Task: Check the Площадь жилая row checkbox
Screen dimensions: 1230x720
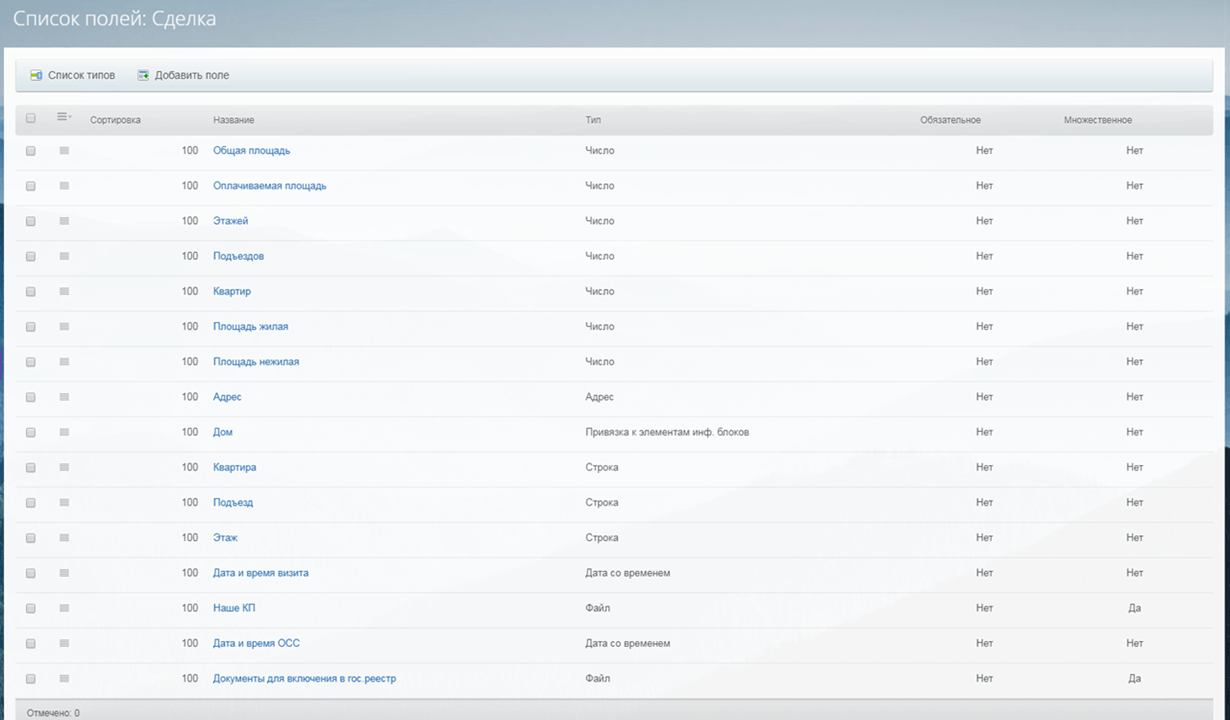Action: pos(31,327)
